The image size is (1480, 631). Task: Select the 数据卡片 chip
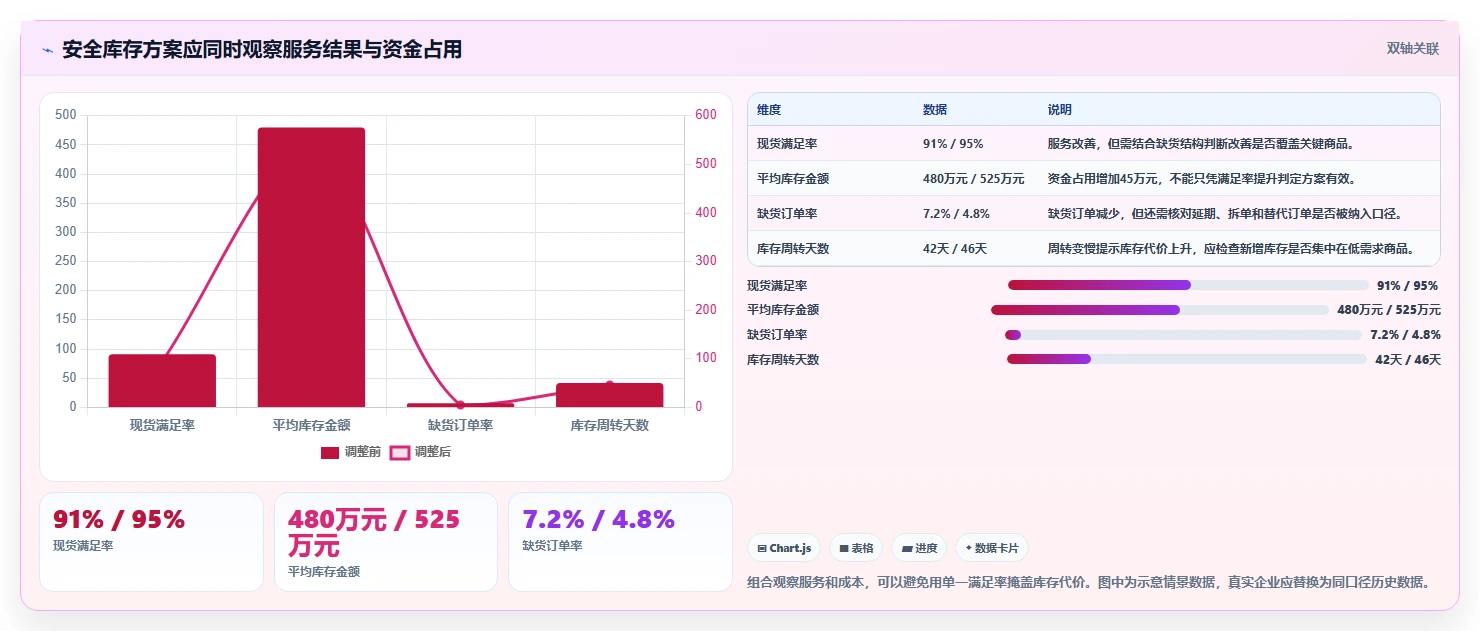tap(992, 548)
